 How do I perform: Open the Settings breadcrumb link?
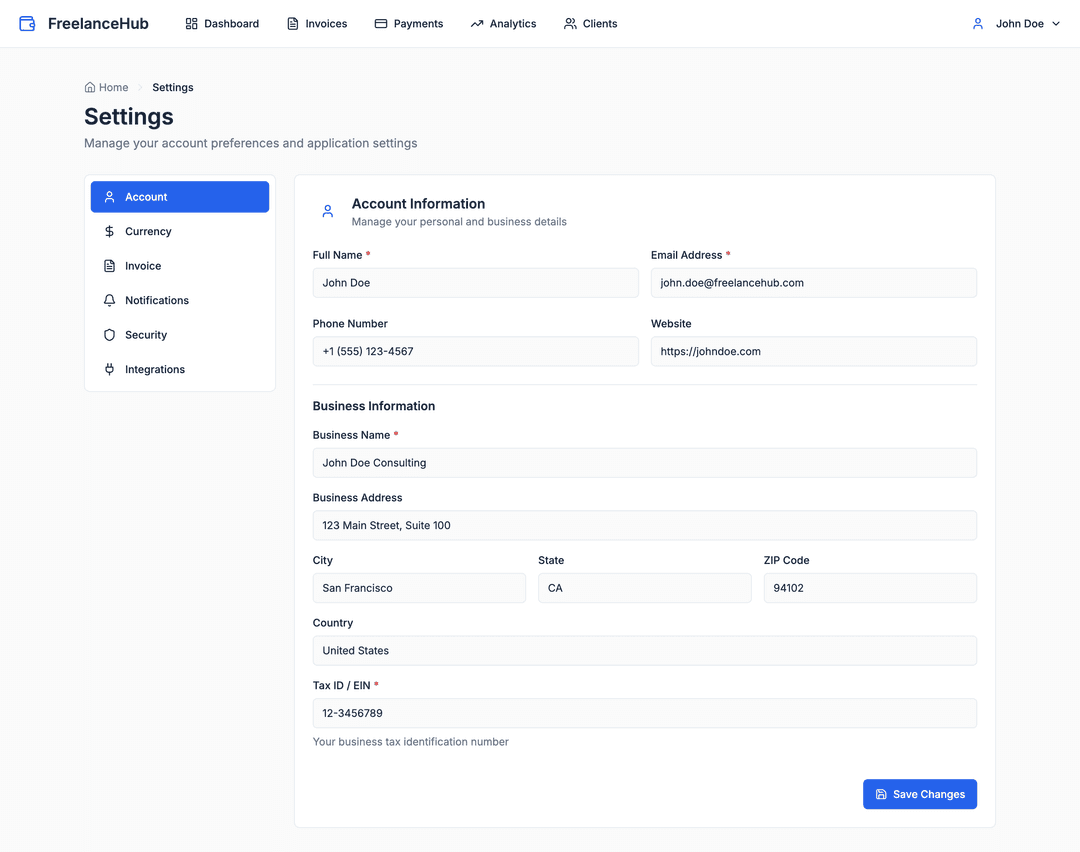(x=172, y=87)
